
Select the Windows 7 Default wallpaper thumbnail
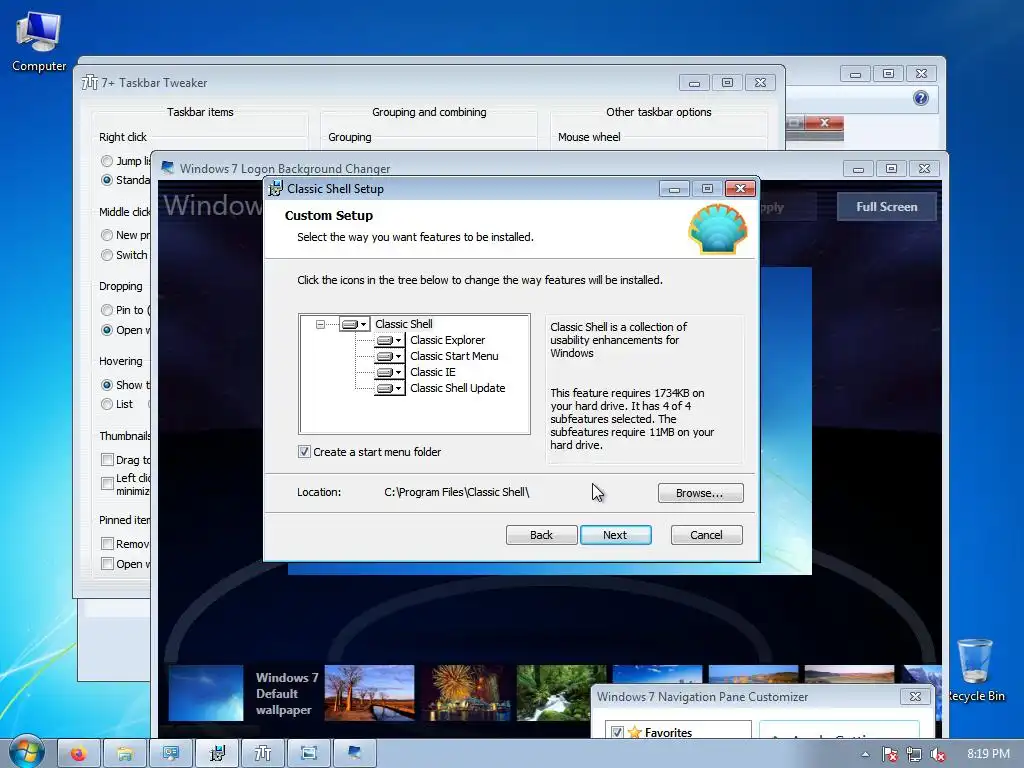[x=206, y=692]
